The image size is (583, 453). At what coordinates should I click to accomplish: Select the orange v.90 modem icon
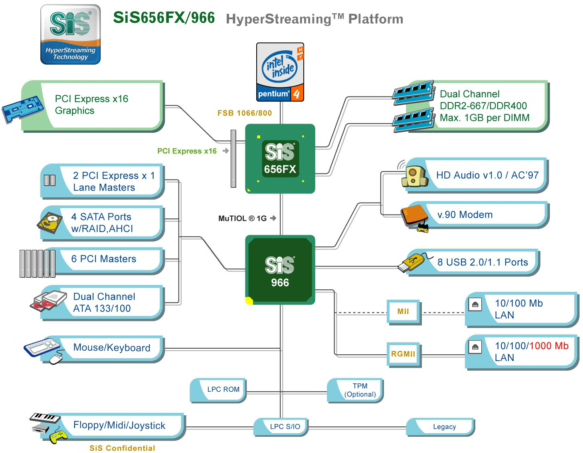[x=415, y=218]
